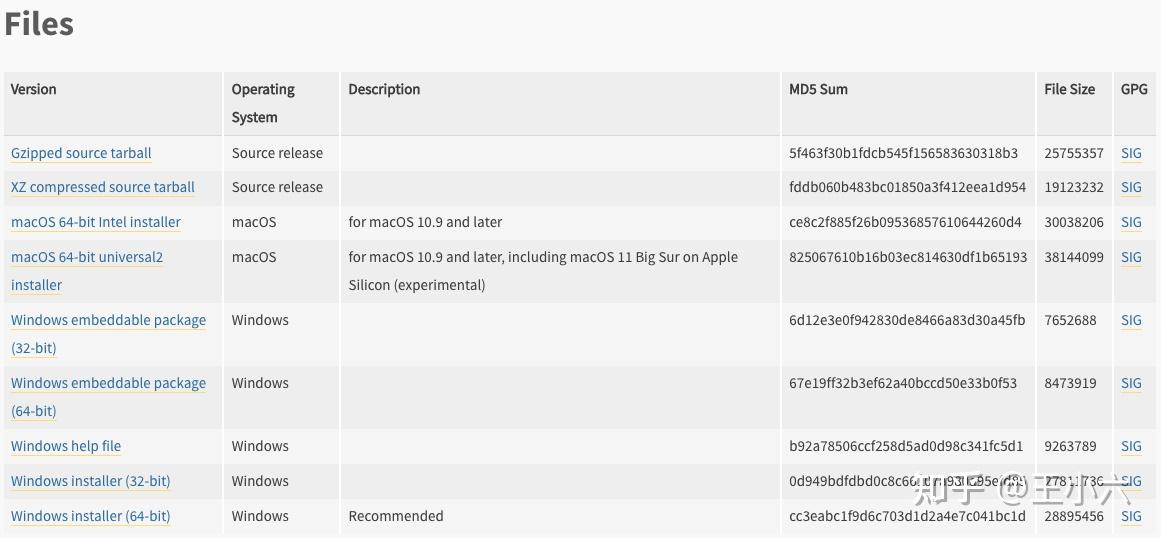Click SIG for Windows embeddable 64-bit package
The width and height of the screenshot is (1161, 538).
tap(1131, 383)
